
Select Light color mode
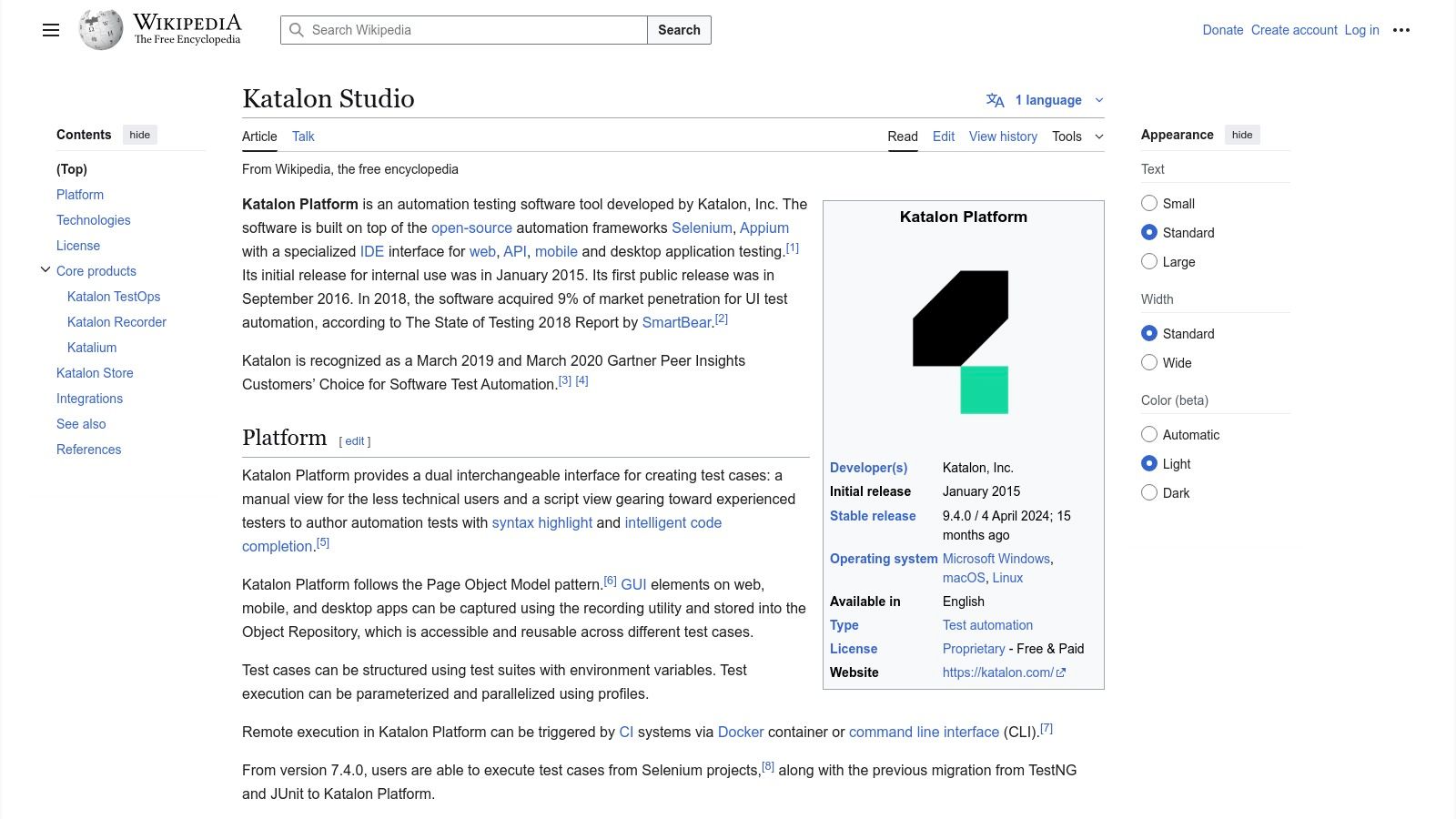(1149, 463)
